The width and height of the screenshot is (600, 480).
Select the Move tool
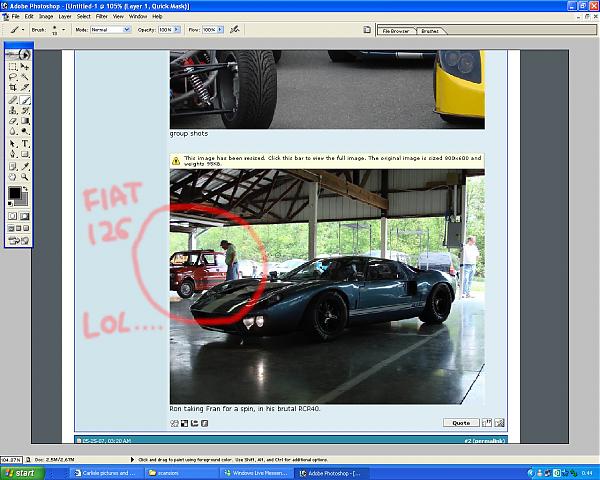pos(25,67)
